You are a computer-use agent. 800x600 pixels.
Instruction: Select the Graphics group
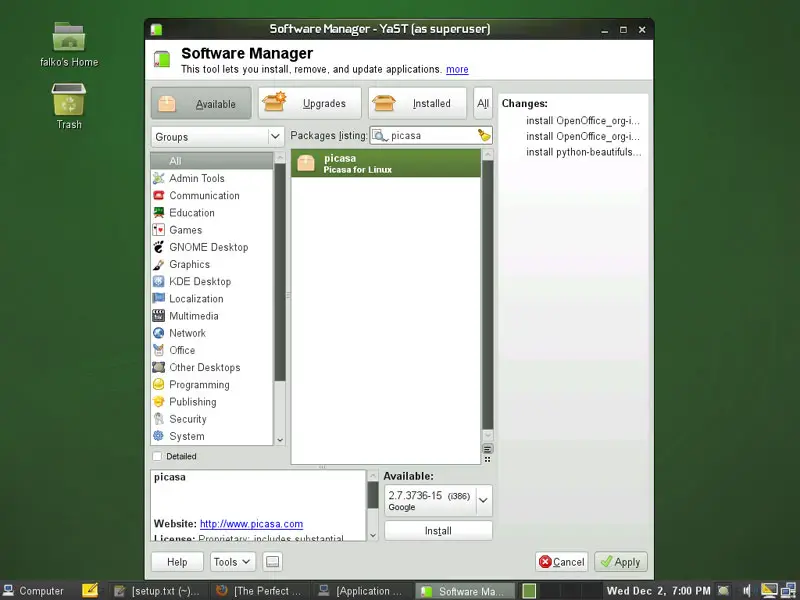tap(212, 264)
